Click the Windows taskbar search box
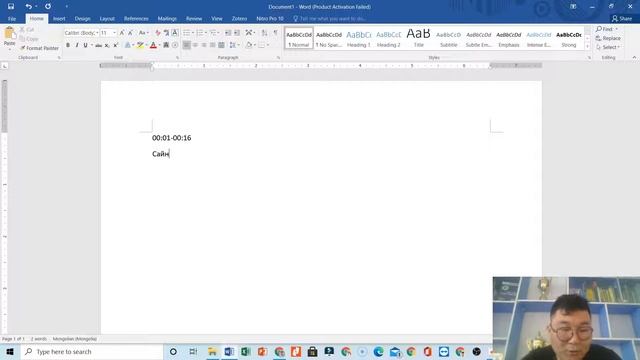The width and height of the screenshot is (640, 360). tap(92, 352)
